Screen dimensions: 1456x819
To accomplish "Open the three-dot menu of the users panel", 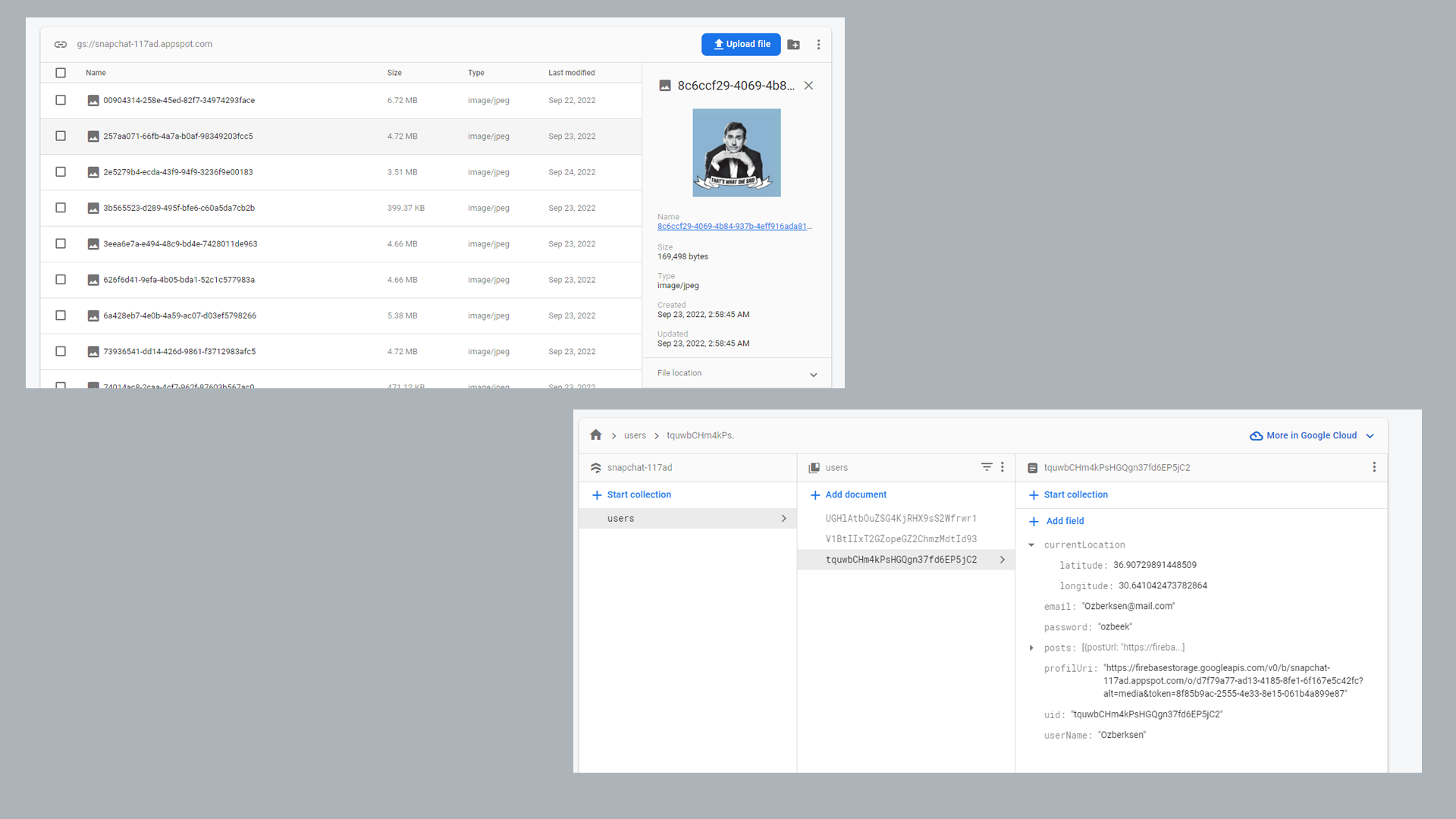I will coord(1003,467).
